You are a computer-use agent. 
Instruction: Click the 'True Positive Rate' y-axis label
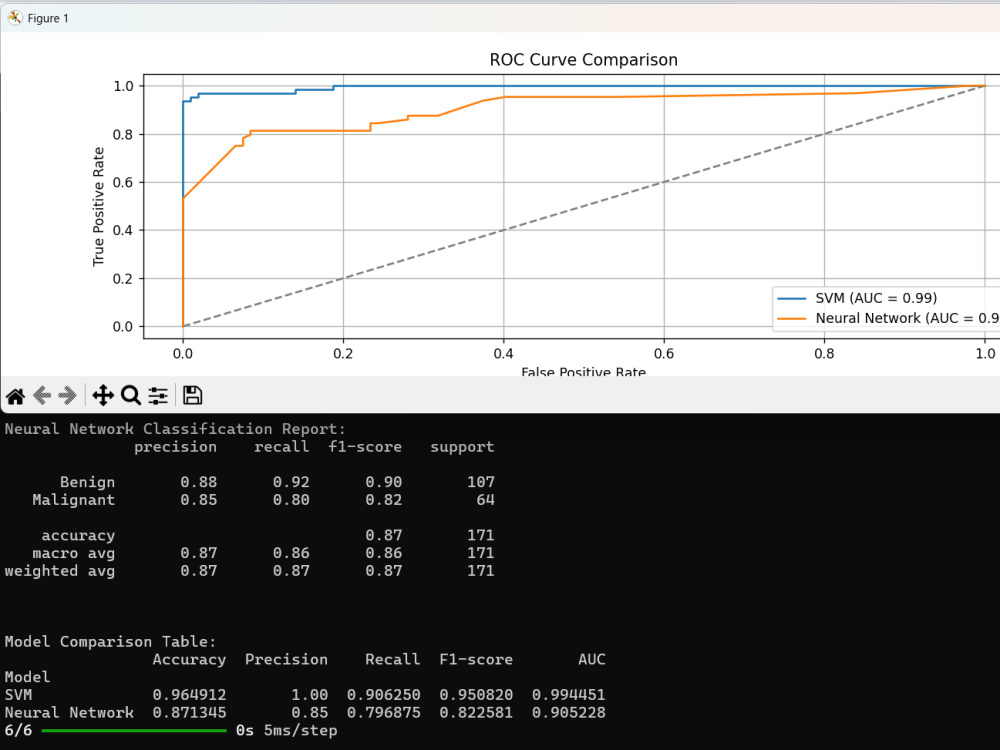(x=98, y=206)
